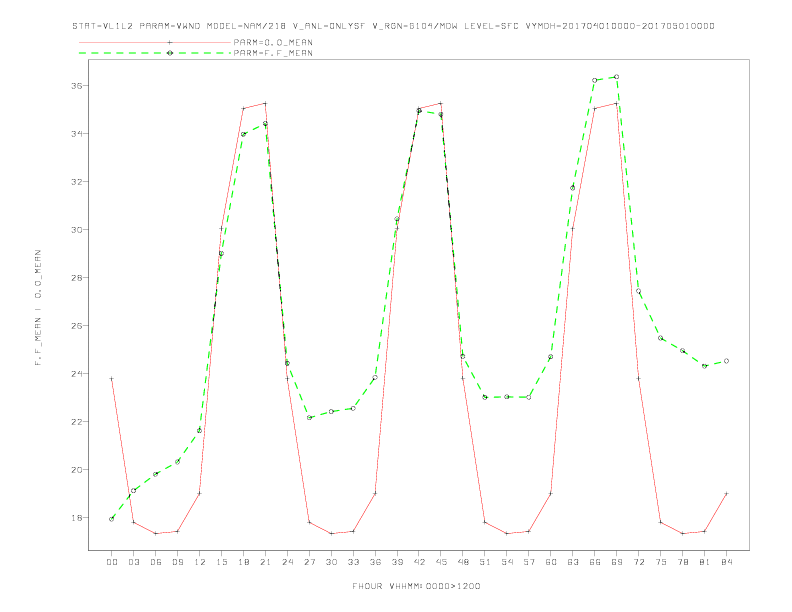The width and height of the screenshot is (792, 612).
Task: Click the PARM=O.O_MEAN legend label
Action: (273, 42)
